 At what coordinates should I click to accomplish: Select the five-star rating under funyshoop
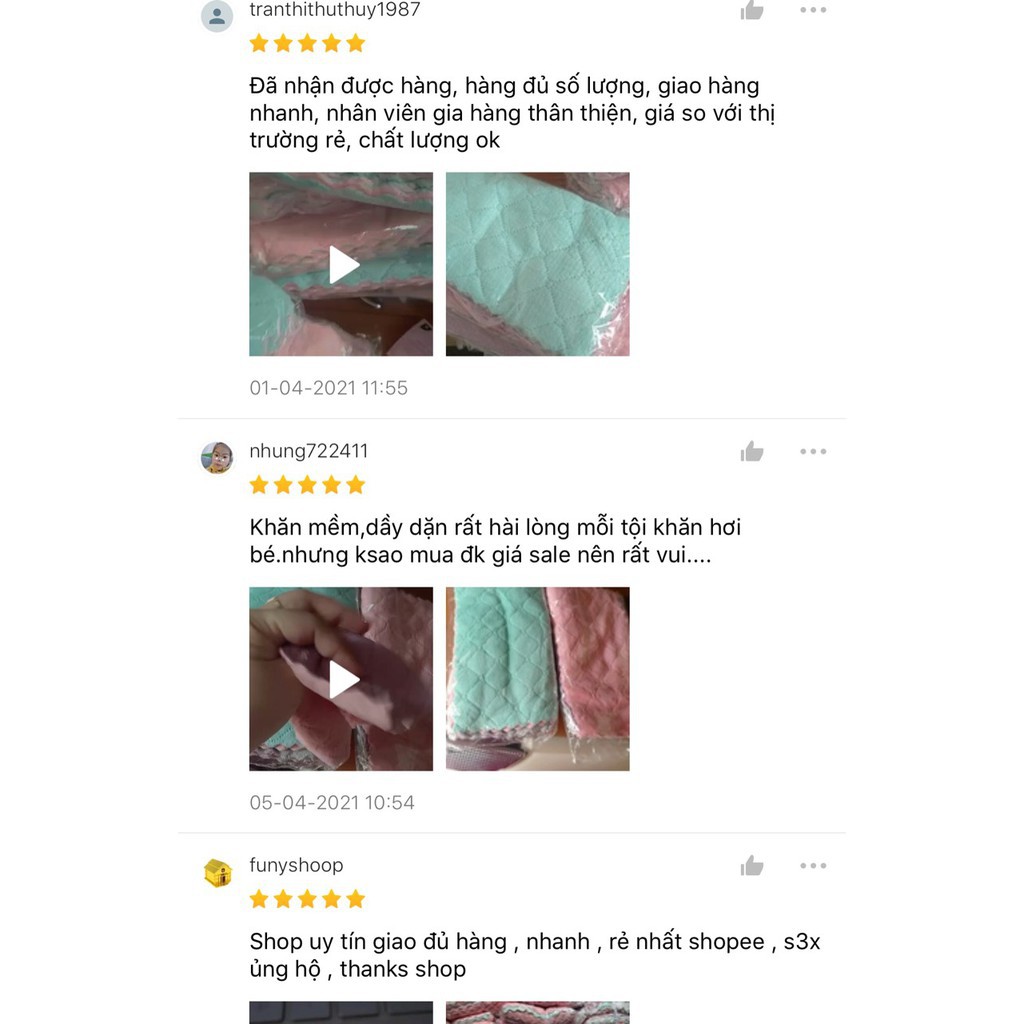[x=307, y=899]
